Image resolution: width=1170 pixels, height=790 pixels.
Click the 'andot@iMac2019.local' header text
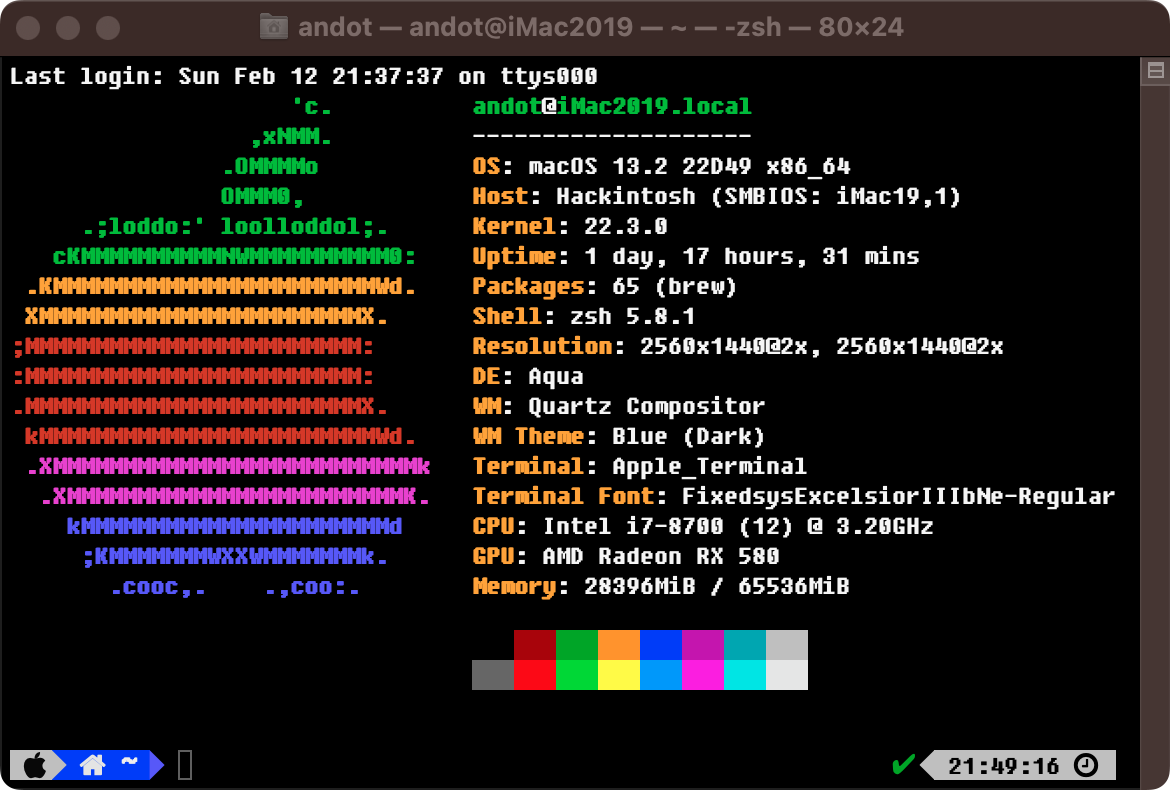612,107
